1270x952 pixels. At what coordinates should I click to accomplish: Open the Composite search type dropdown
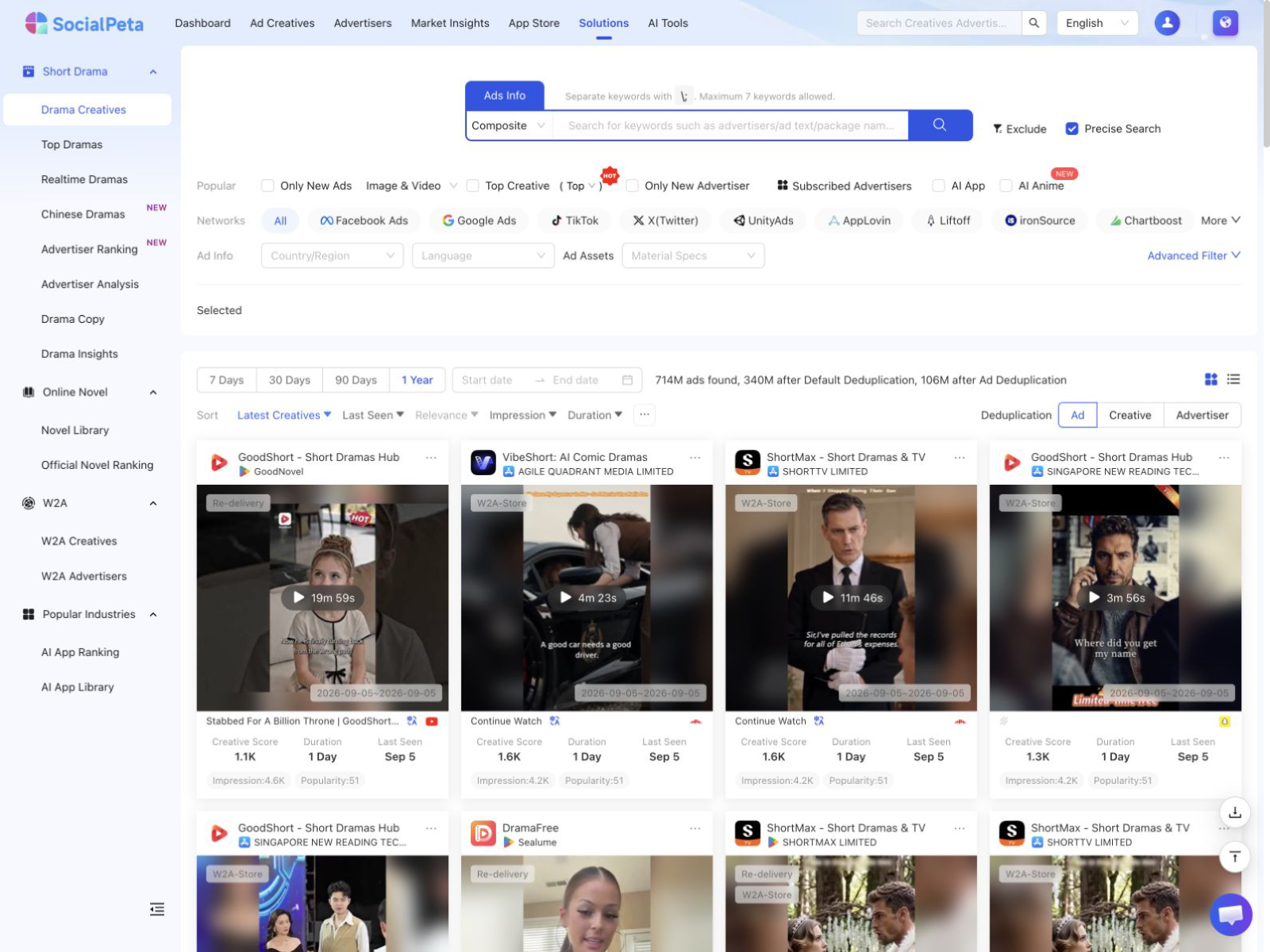(509, 125)
